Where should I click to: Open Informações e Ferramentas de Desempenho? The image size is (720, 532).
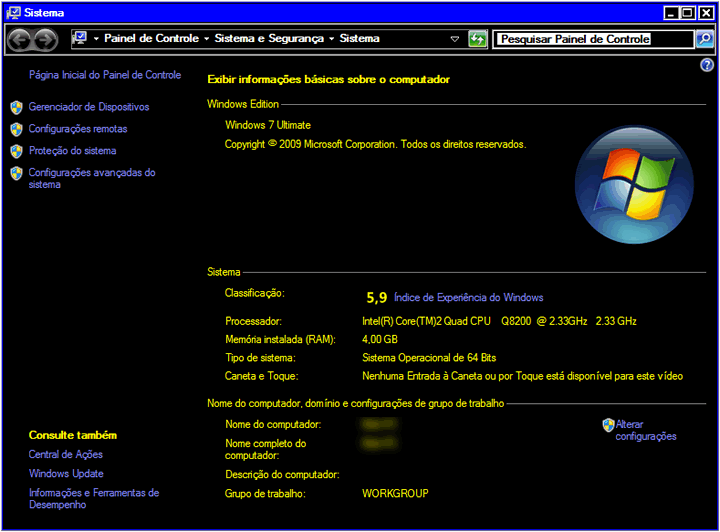(94, 498)
